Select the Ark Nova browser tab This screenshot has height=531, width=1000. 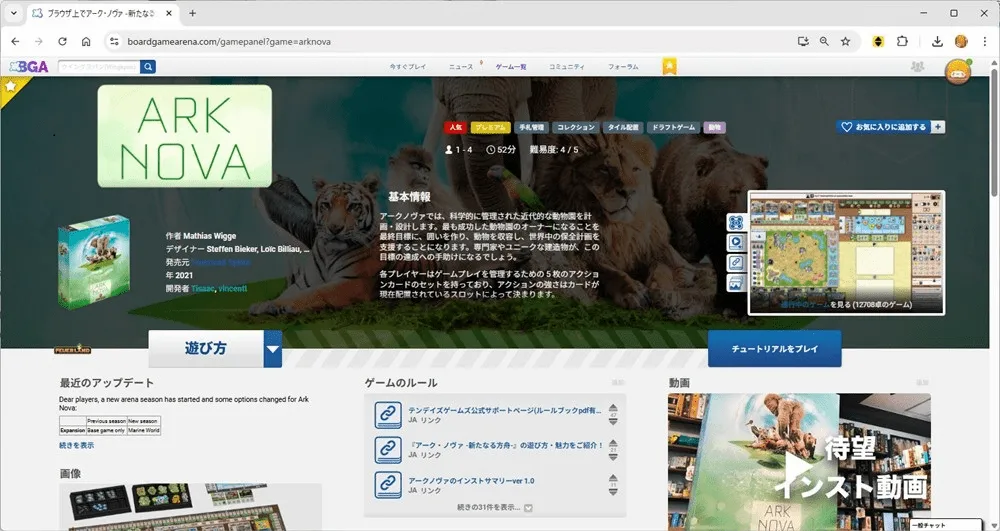tap(102, 13)
